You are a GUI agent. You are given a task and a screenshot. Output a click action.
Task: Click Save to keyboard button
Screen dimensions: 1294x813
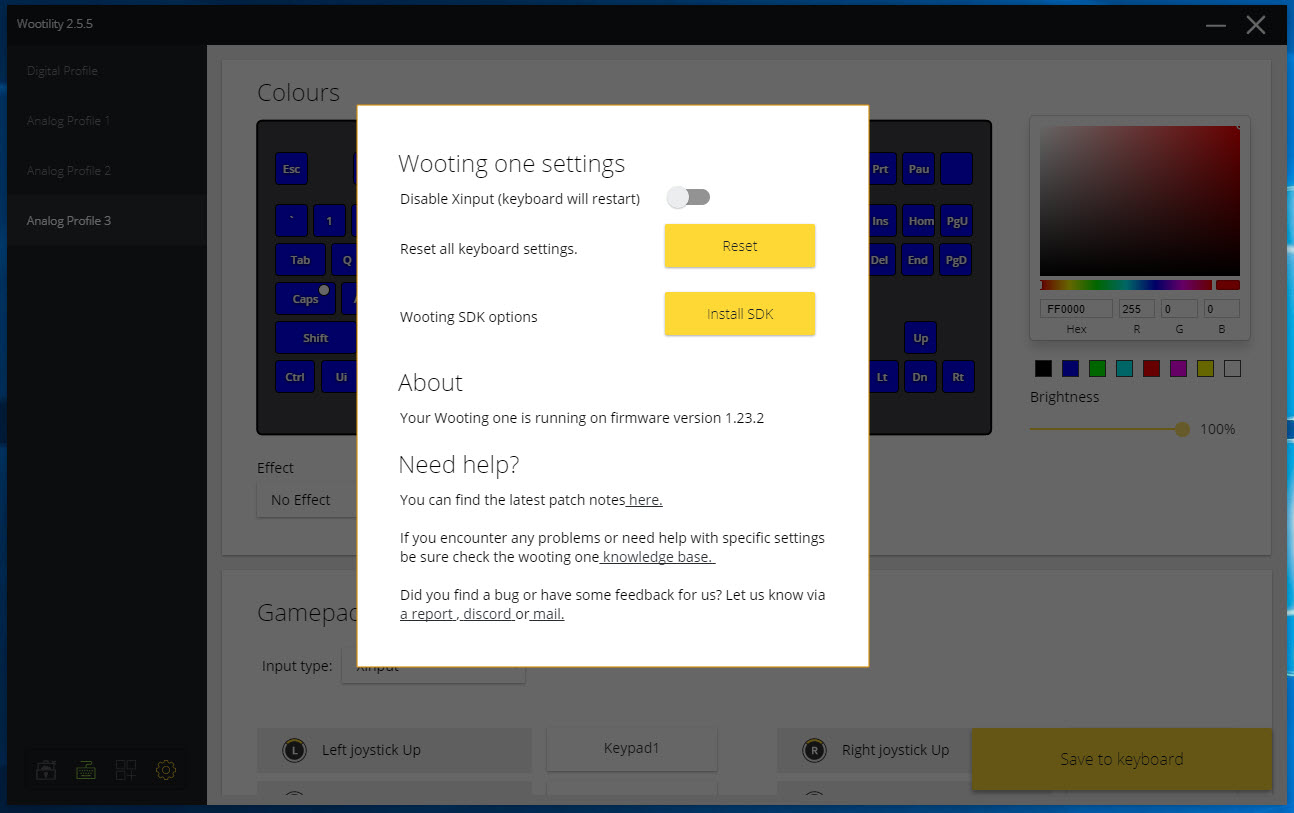click(1121, 759)
